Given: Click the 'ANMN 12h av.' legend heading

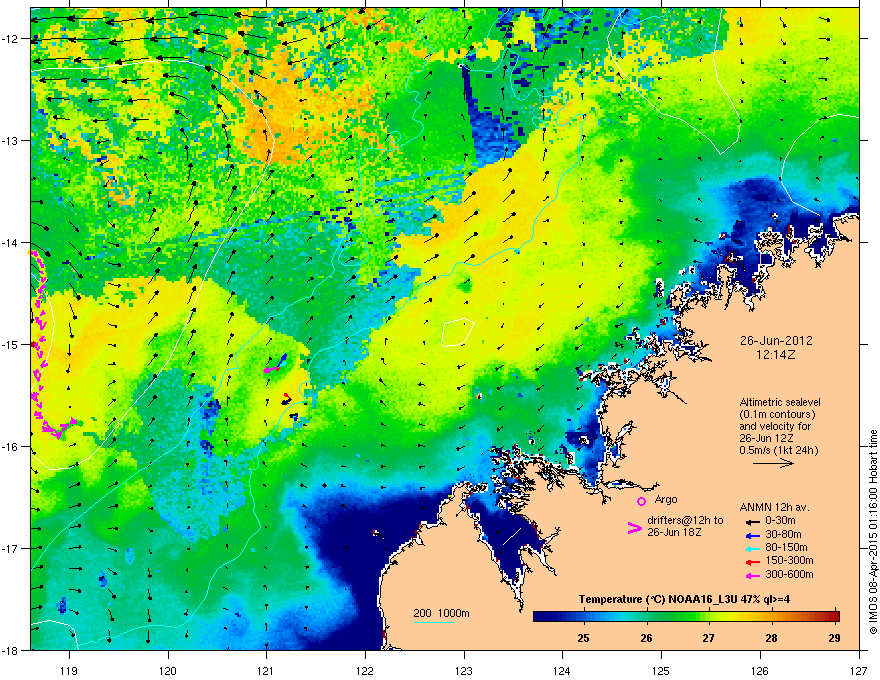Looking at the screenshot, I should [x=774, y=508].
